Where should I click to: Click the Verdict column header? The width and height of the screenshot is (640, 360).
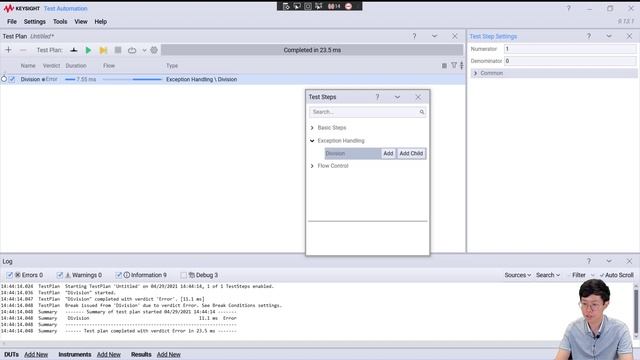[51, 65]
